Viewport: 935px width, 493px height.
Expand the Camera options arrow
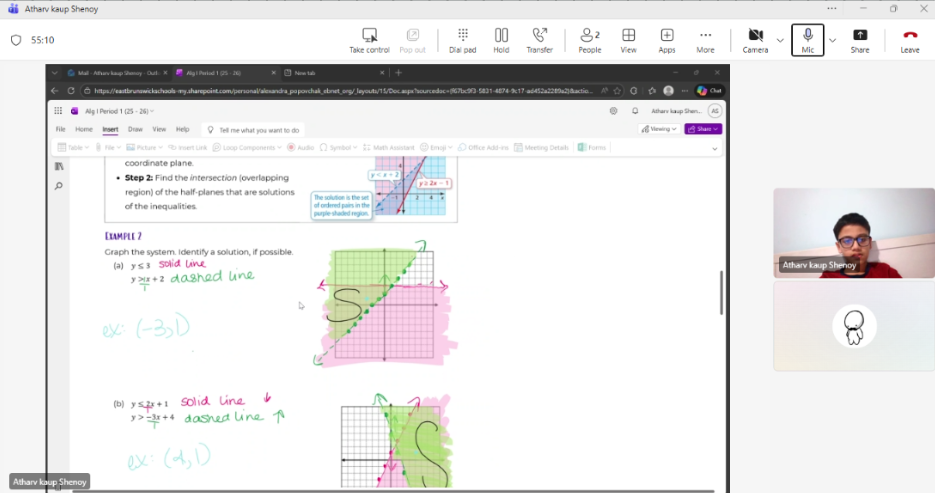(x=780, y=41)
